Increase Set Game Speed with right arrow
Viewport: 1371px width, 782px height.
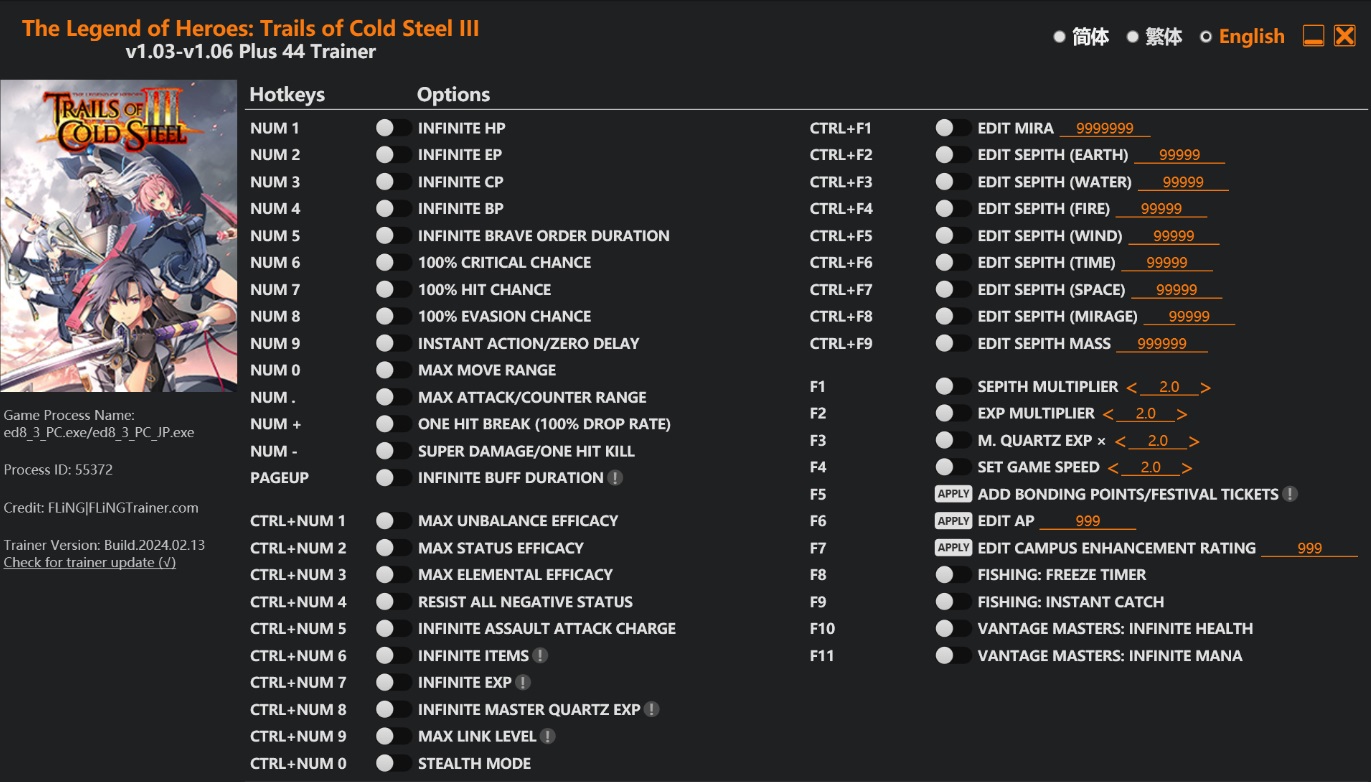point(1187,468)
